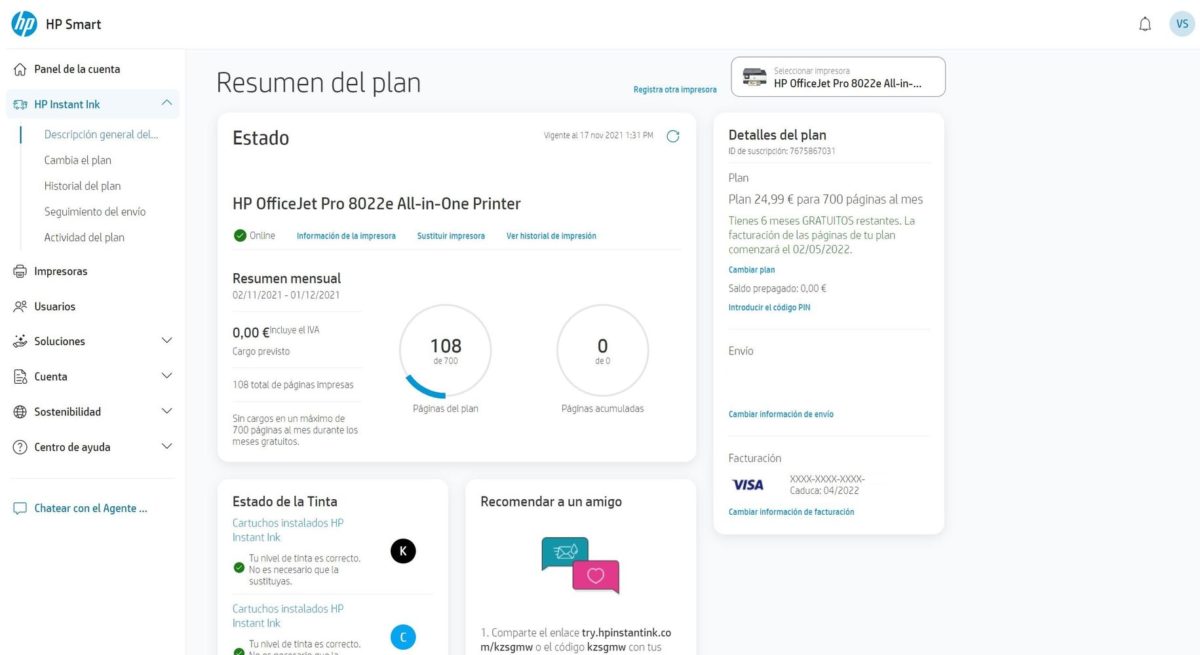Open Historial del plan page
The height and width of the screenshot is (655, 1200).
pyautogui.click(x=82, y=186)
